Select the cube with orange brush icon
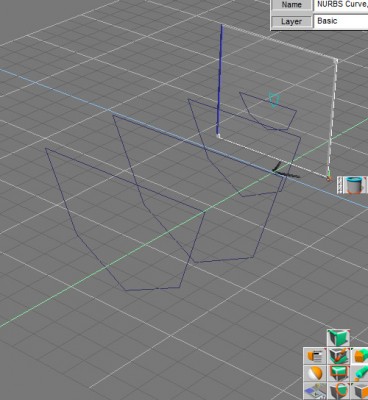Screen dimensions: 368x400 pos(338,356)
